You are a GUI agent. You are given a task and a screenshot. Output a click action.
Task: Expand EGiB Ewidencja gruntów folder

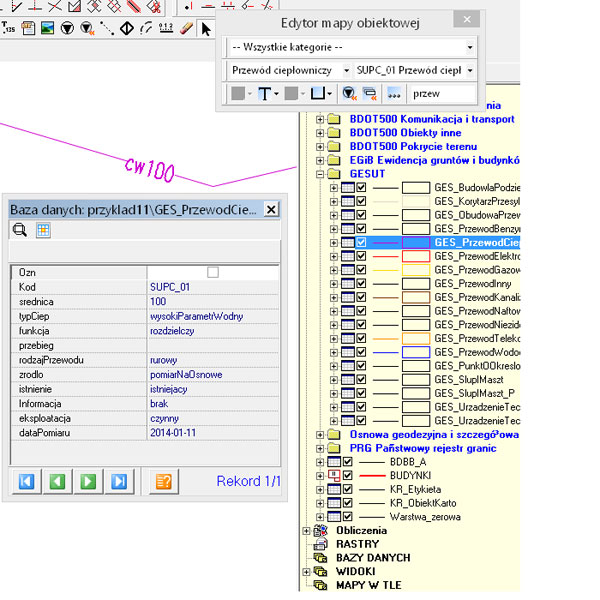[x=320, y=160]
